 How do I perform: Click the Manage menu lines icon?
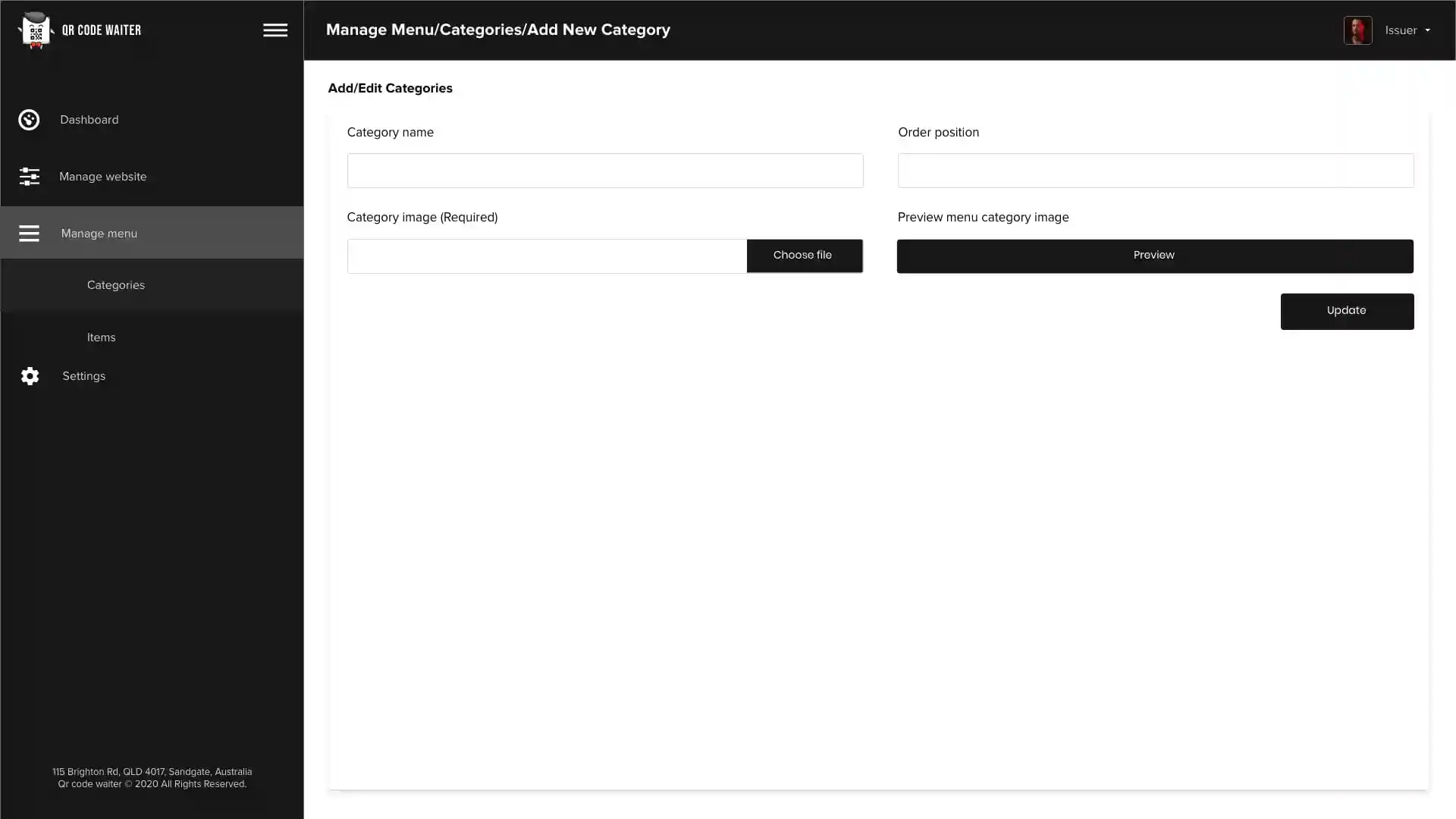(29, 234)
